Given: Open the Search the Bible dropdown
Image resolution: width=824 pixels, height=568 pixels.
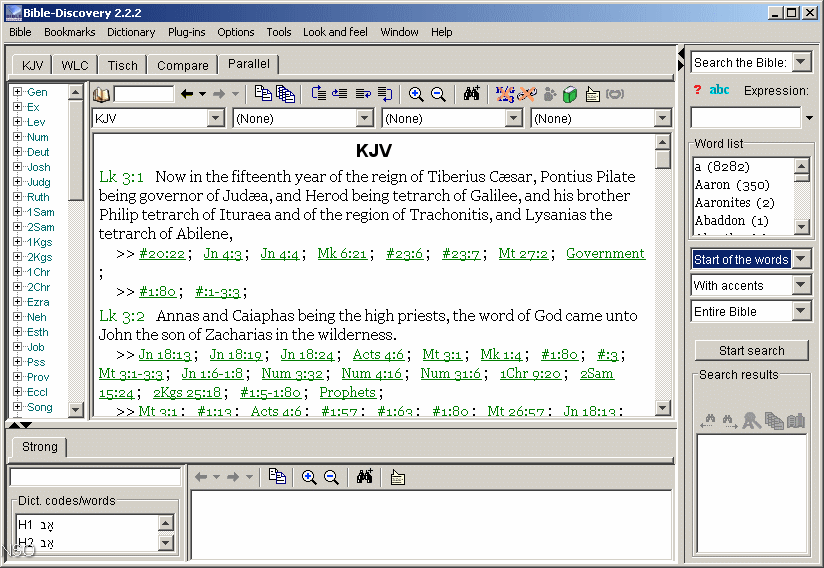Looking at the screenshot, I should [x=801, y=62].
